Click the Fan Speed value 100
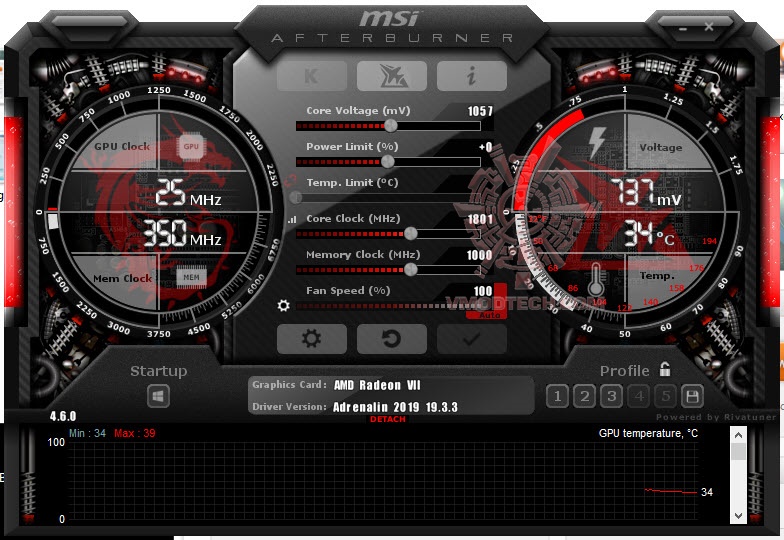The width and height of the screenshot is (784, 540). [483, 291]
